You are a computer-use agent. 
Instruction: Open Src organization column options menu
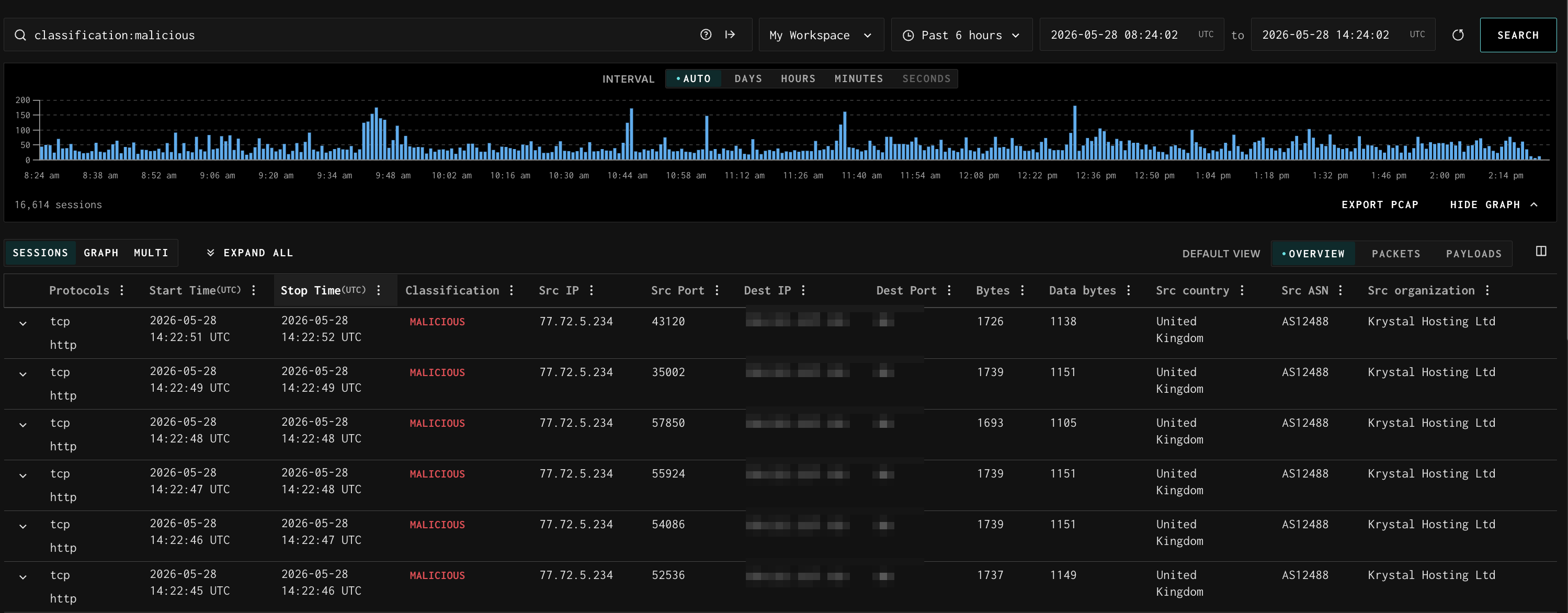[x=1487, y=290]
